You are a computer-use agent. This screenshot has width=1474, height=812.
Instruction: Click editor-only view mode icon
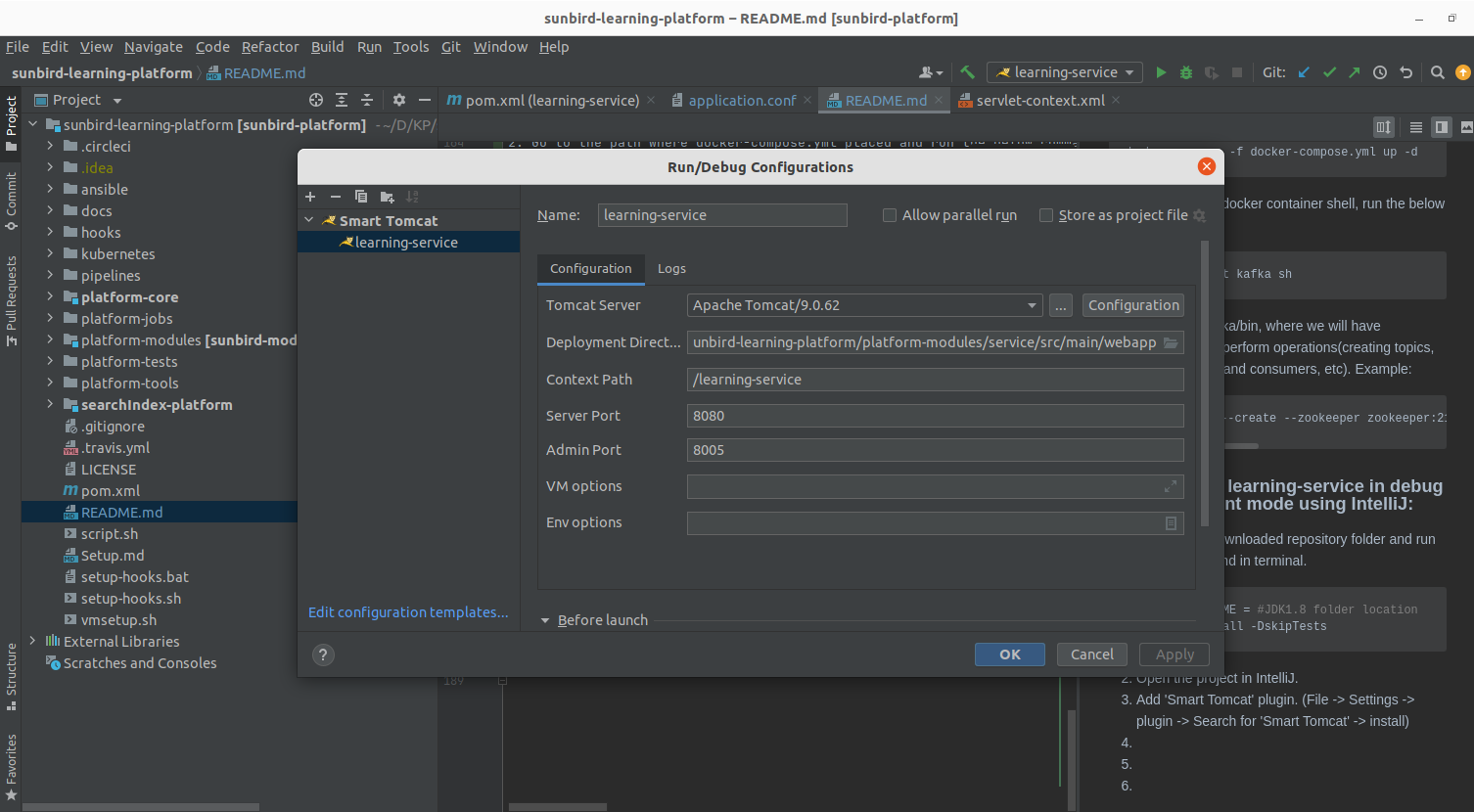point(1416,127)
